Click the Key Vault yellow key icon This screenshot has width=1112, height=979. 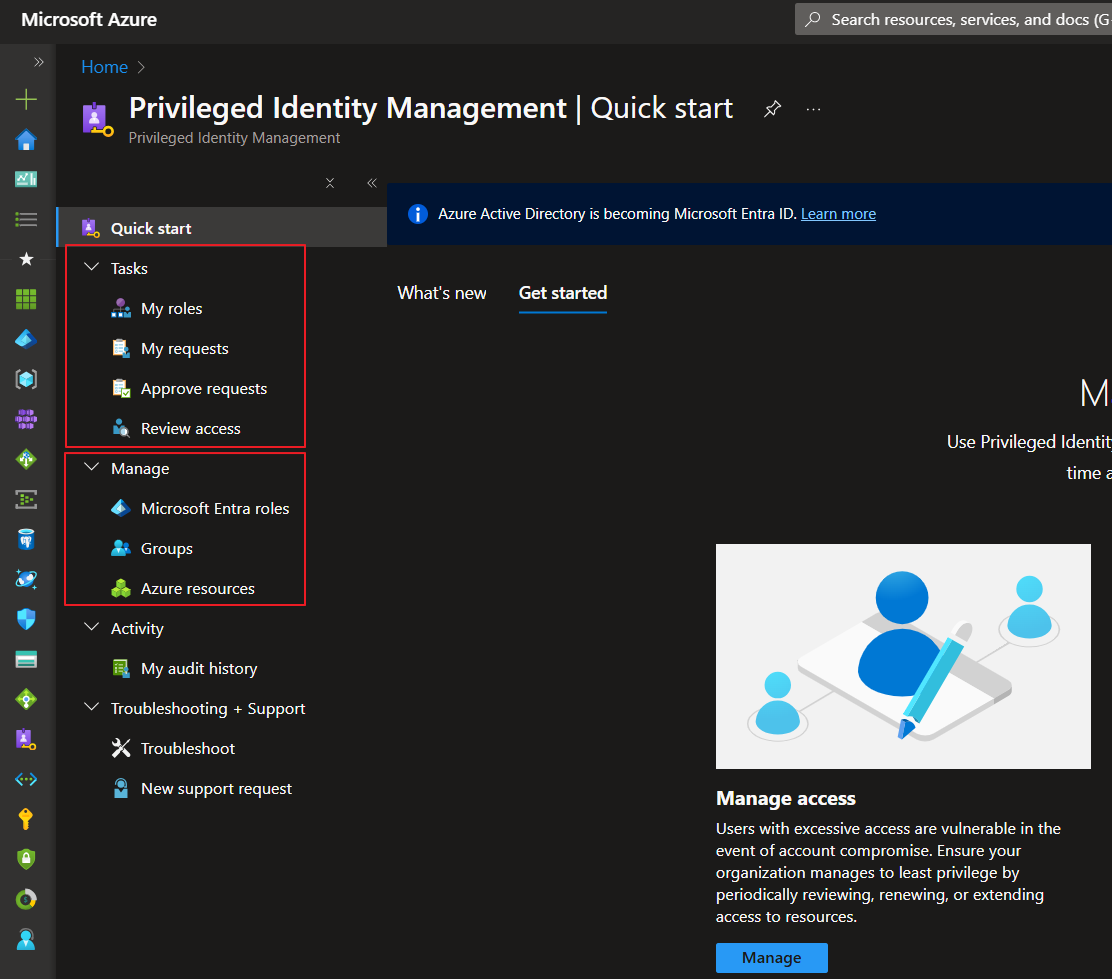coord(26,819)
